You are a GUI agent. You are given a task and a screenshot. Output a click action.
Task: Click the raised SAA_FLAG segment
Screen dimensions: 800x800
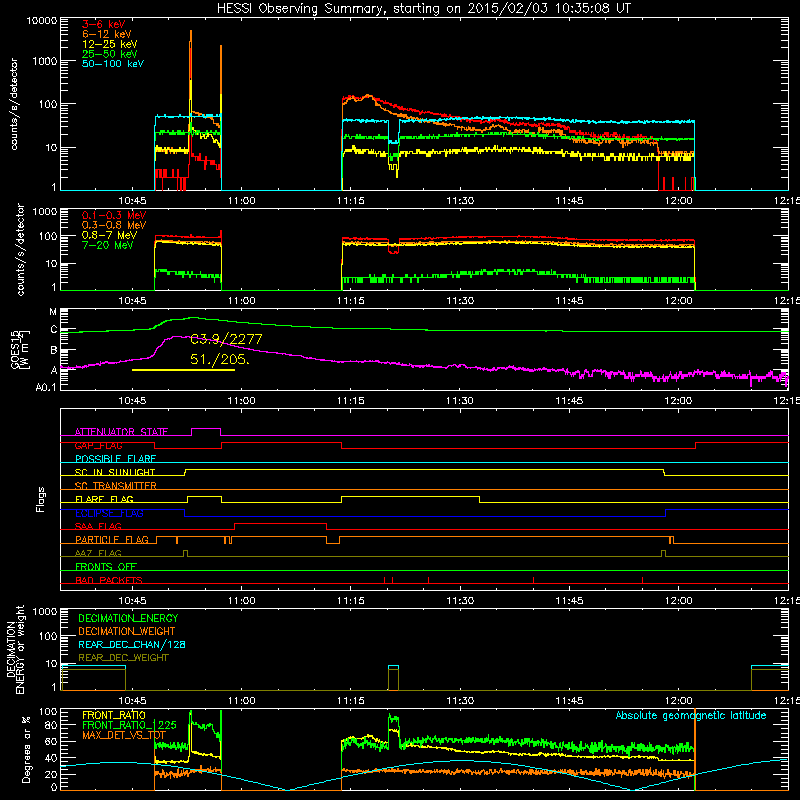280,523
